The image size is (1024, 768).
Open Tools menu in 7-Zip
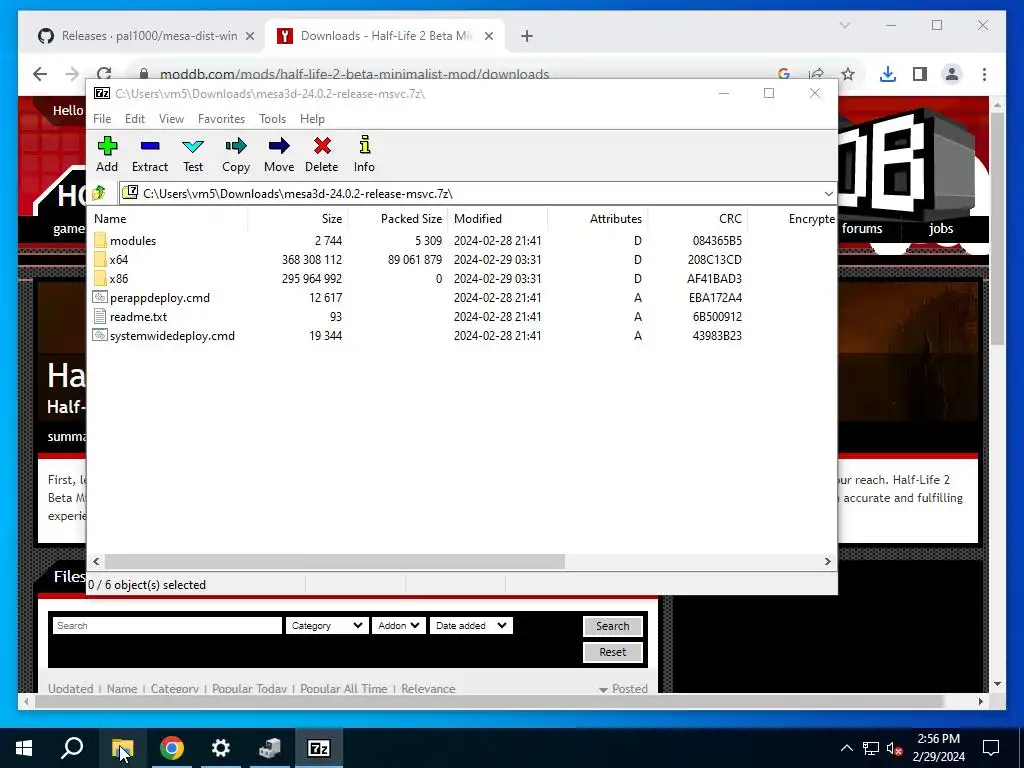pos(272,119)
